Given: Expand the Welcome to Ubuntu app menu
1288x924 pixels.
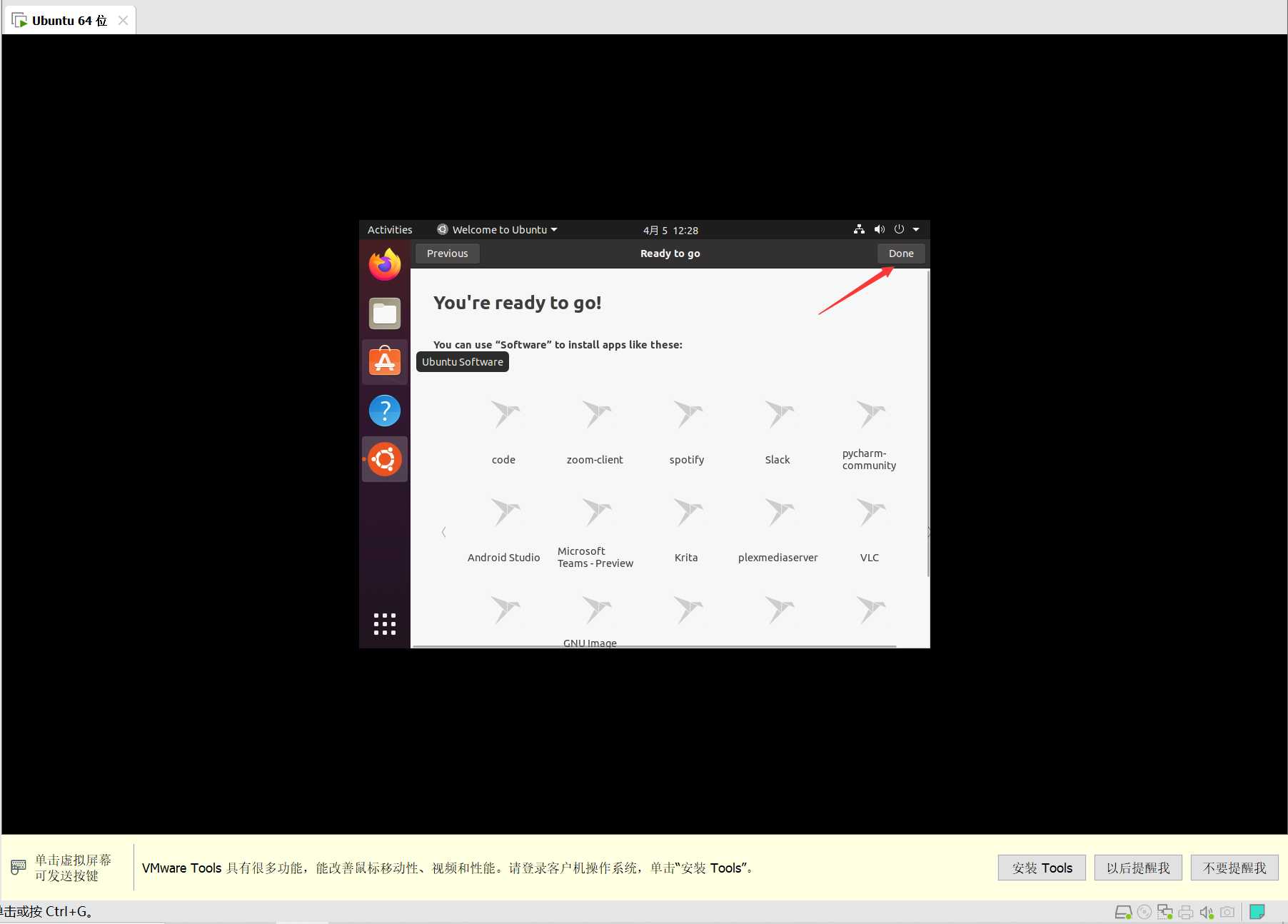Looking at the screenshot, I should (497, 229).
